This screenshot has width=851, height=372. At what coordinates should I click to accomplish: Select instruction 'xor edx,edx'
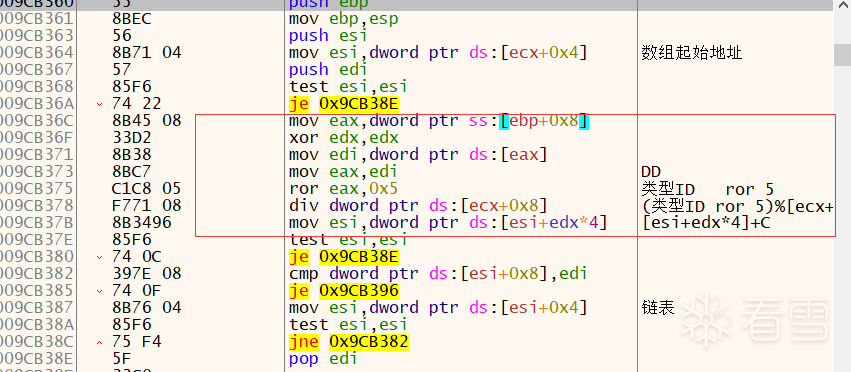coord(343,137)
